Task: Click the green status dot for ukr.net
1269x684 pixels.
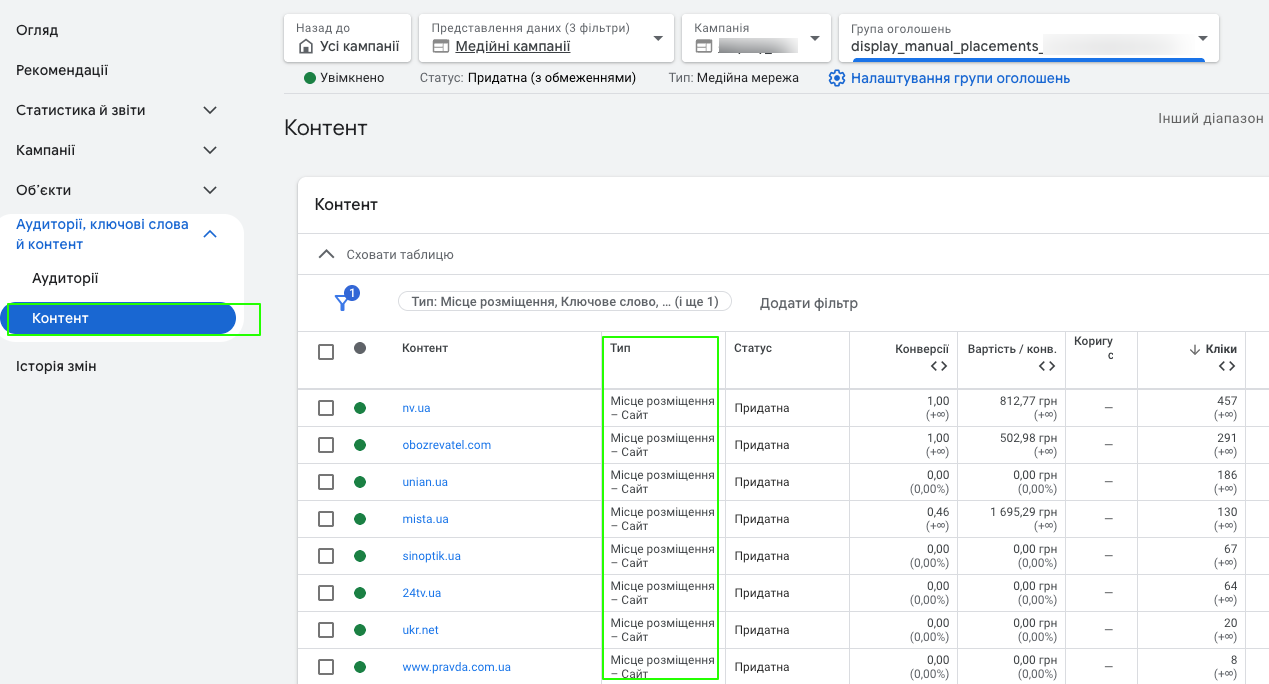Action: pyautogui.click(x=360, y=630)
